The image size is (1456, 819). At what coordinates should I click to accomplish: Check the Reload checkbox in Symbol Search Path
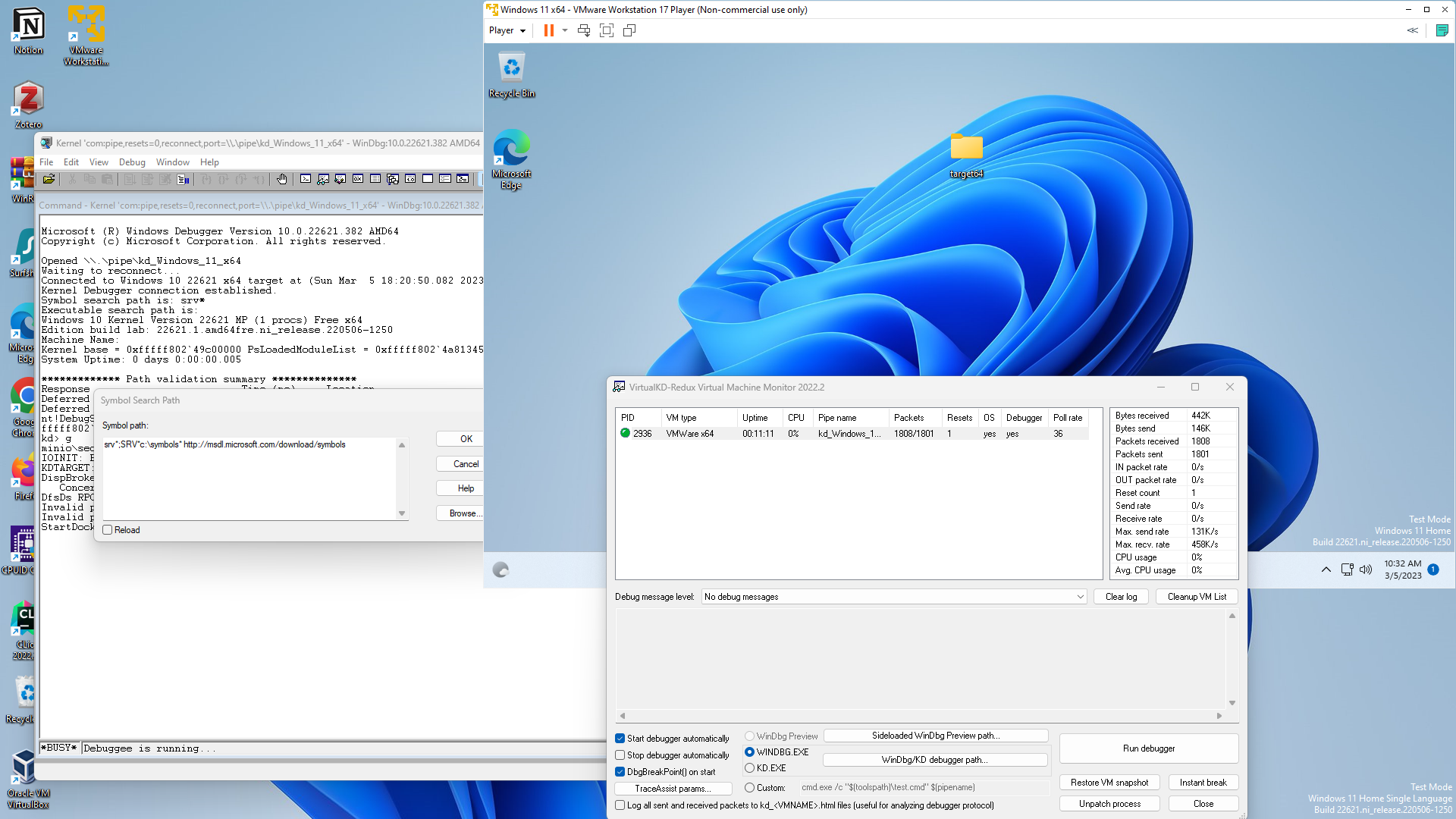click(108, 530)
